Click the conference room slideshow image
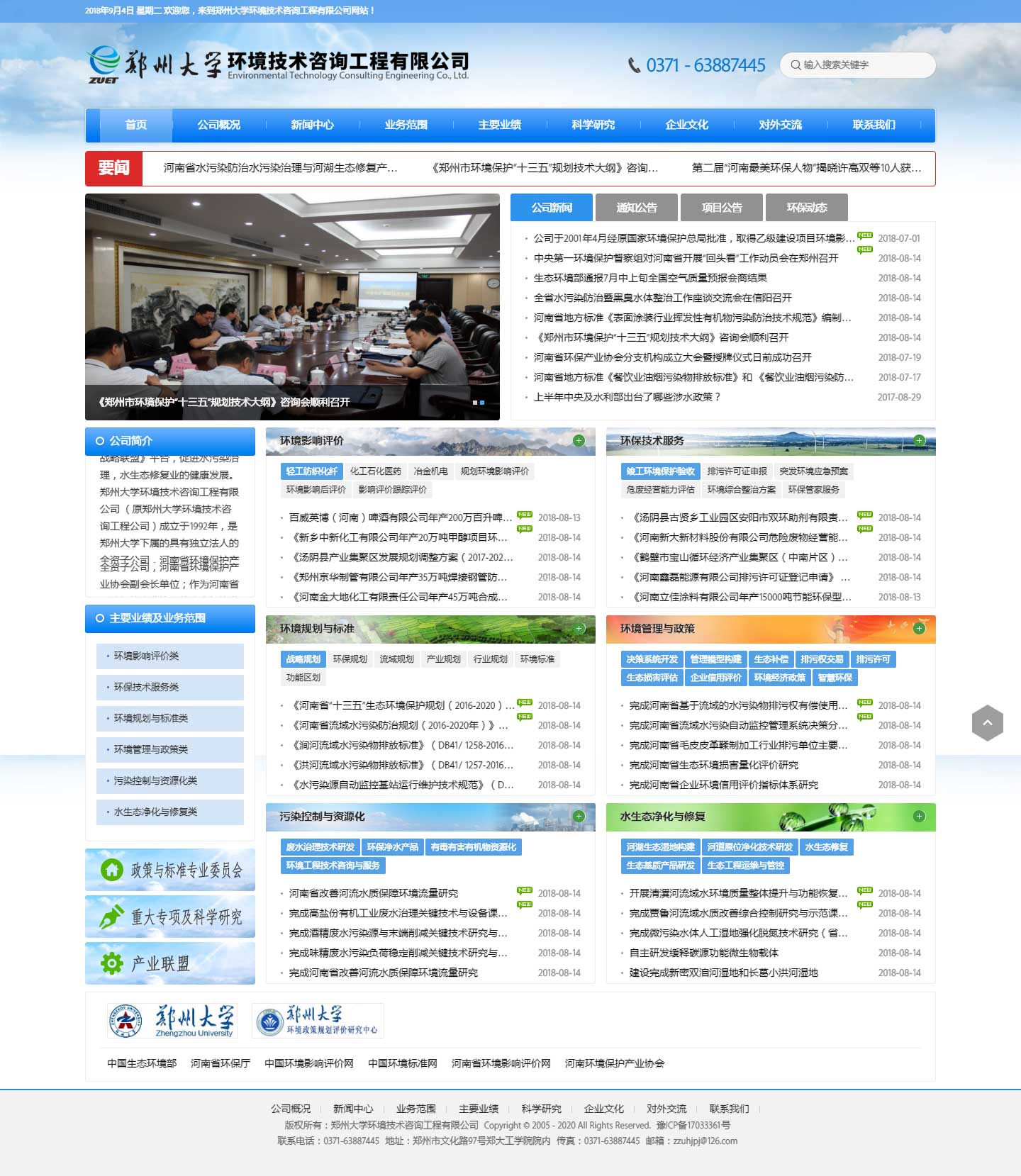Screen dimensions: 1021x1176 292,307
